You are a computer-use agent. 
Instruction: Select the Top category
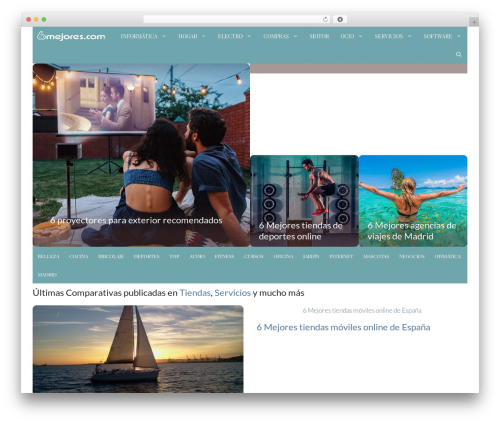tap(174, 256)
